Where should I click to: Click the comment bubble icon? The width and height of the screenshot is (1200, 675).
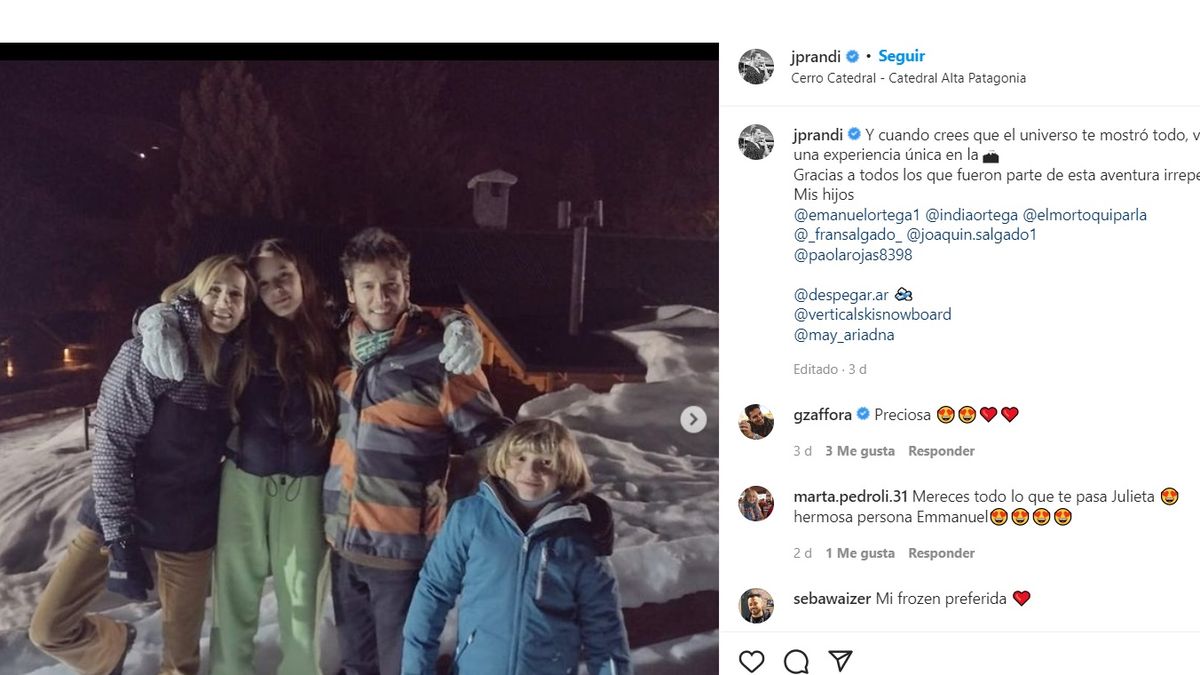click(796, 661)
